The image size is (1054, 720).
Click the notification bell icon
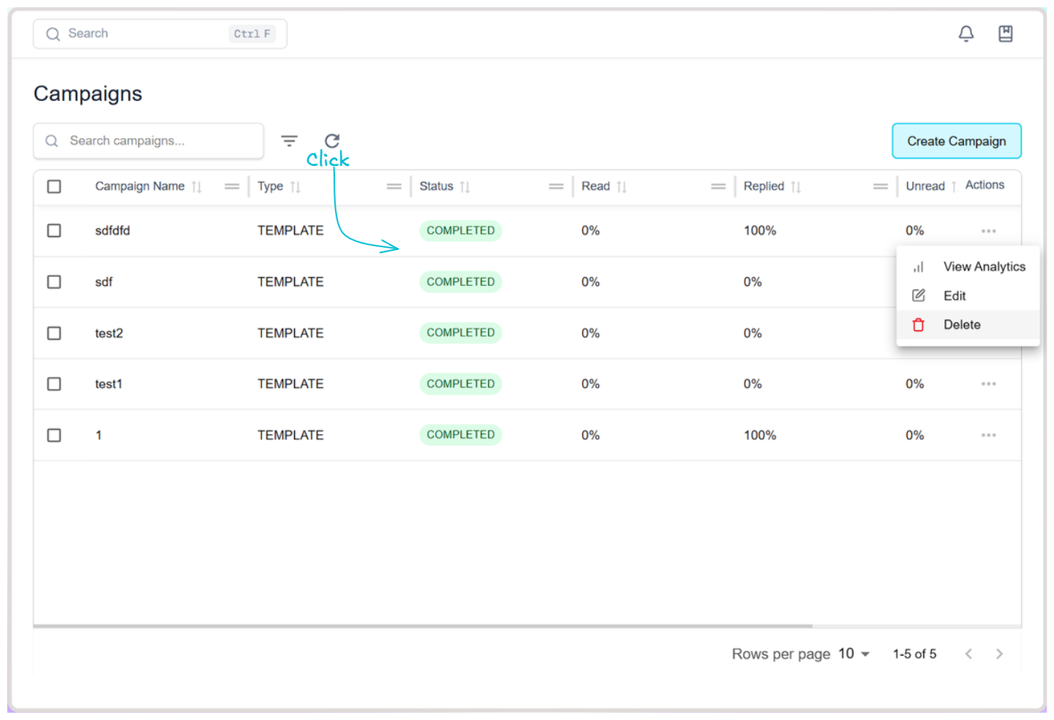point(966,34)
